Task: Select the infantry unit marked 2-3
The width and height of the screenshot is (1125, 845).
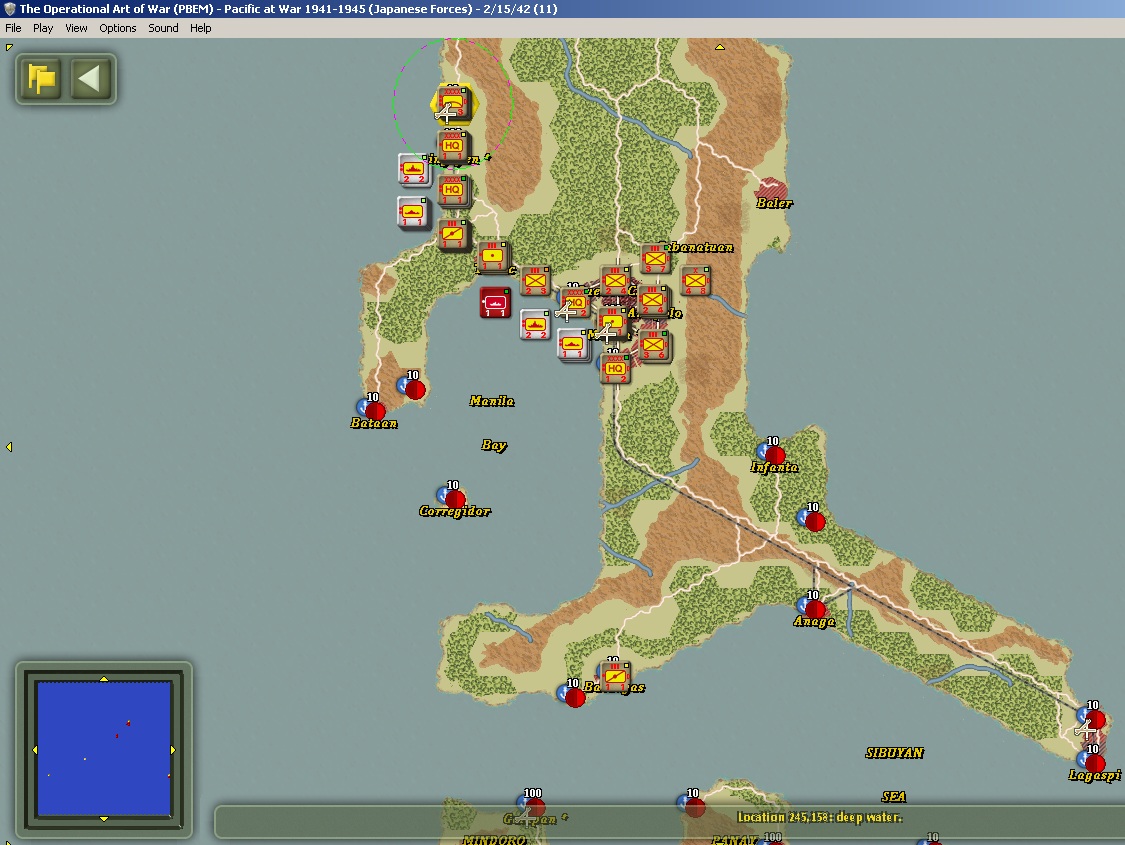Action: [x=535, y=281]
